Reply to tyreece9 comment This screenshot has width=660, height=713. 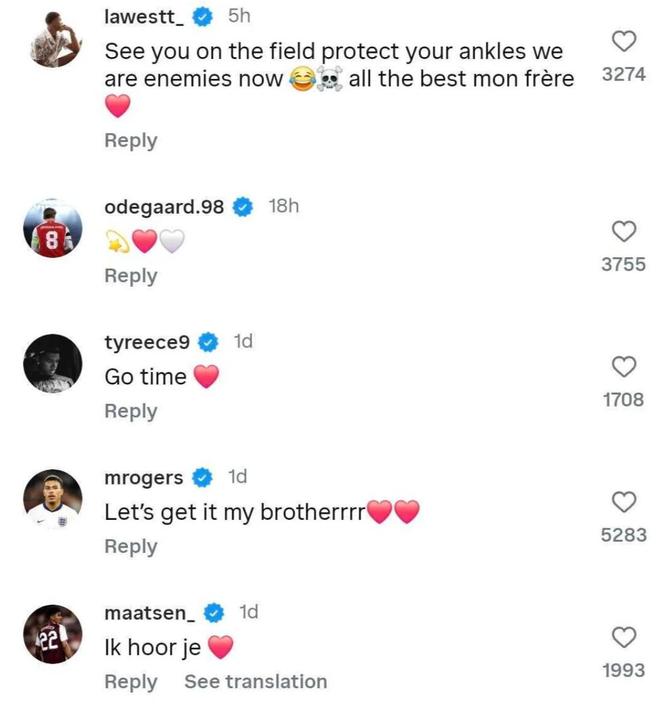(x=131, y=412)
